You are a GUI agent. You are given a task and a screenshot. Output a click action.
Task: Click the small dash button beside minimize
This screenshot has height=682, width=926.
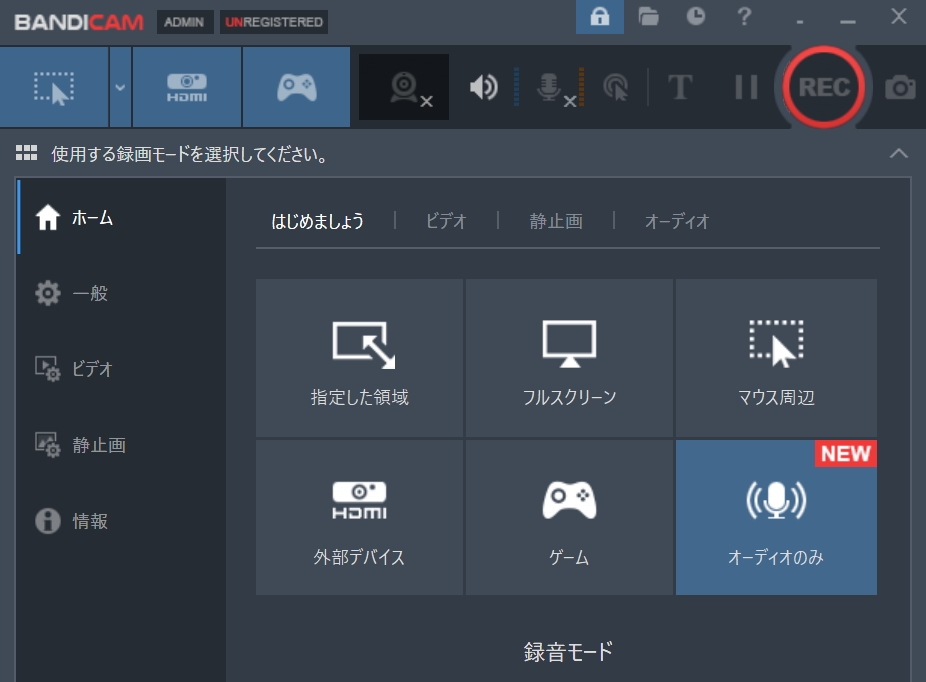tap(800, 20)
